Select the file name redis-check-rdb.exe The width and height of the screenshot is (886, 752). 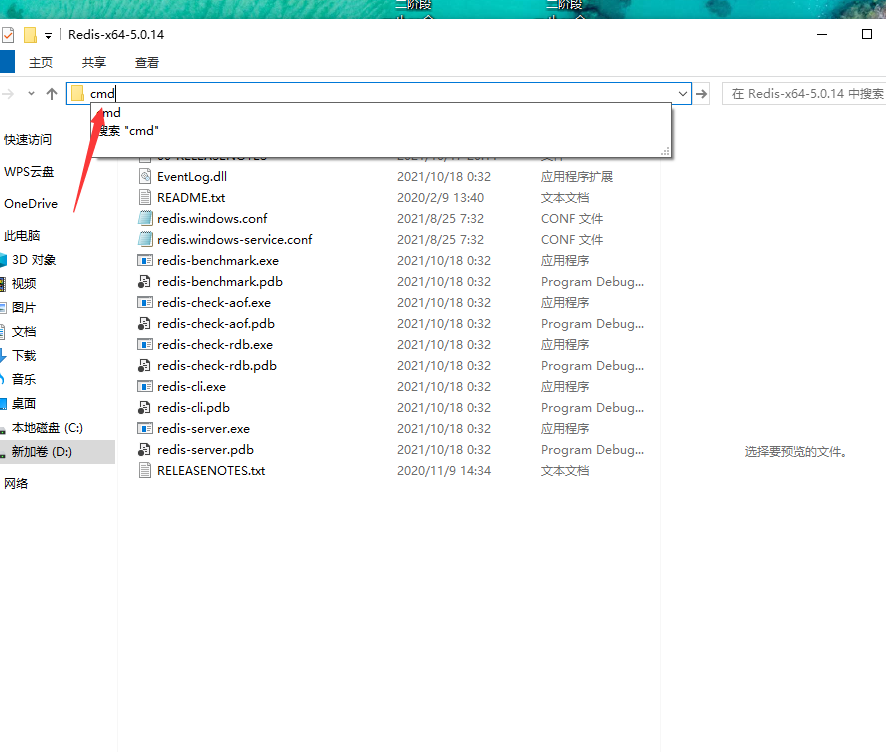click(215, 345)
